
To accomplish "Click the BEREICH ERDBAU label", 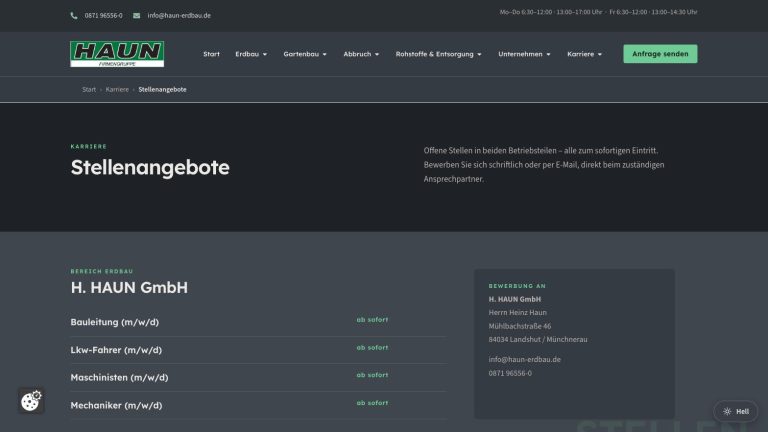I will [x=102, y=271].
